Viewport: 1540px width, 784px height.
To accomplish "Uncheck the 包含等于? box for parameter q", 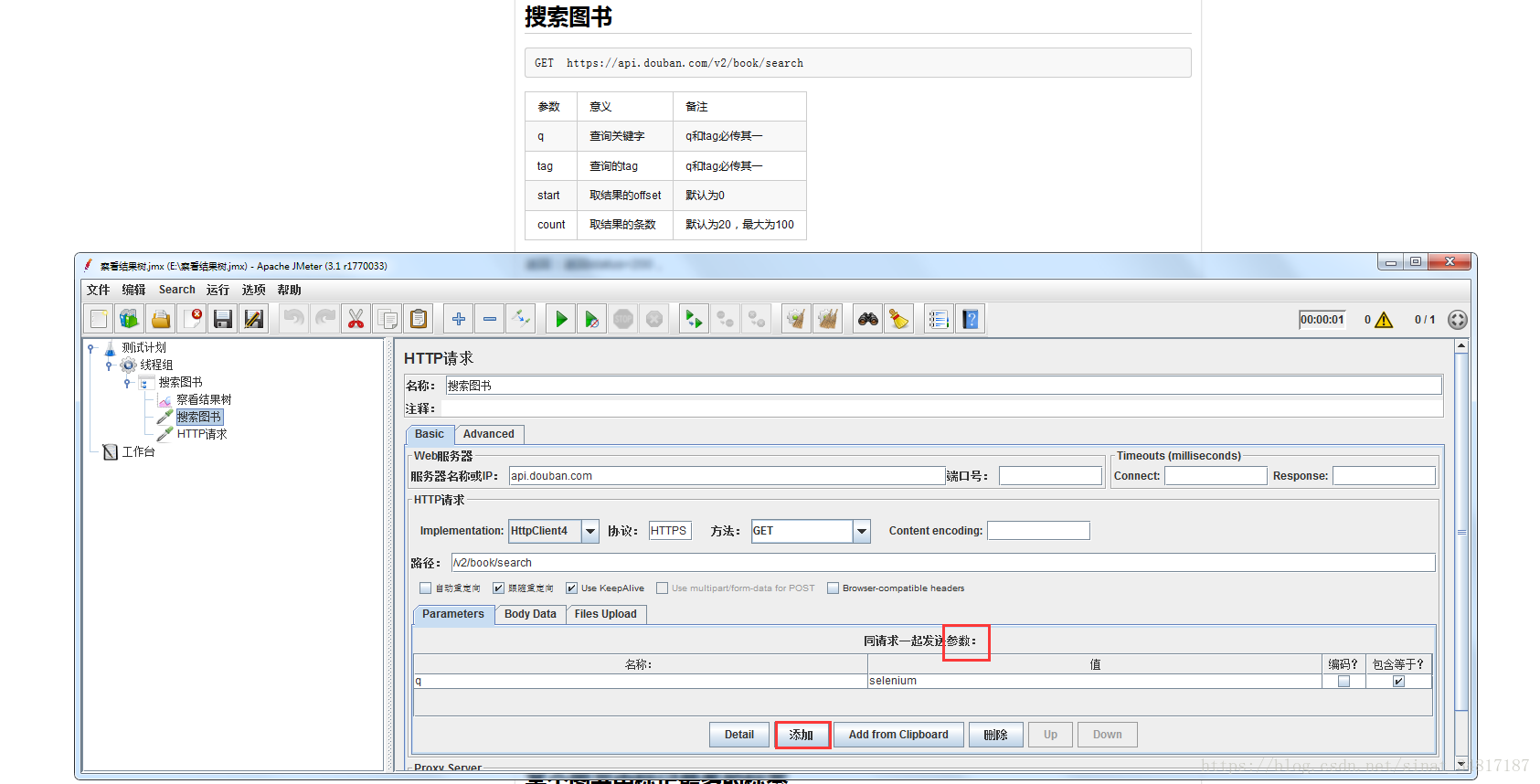I will [1398, 682].
